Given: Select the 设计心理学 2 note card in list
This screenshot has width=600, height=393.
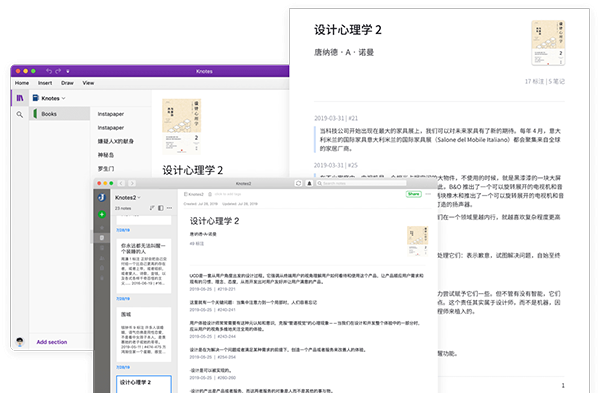Looking at the screenshot, I should pyautogui.click(x=143, y=384).
